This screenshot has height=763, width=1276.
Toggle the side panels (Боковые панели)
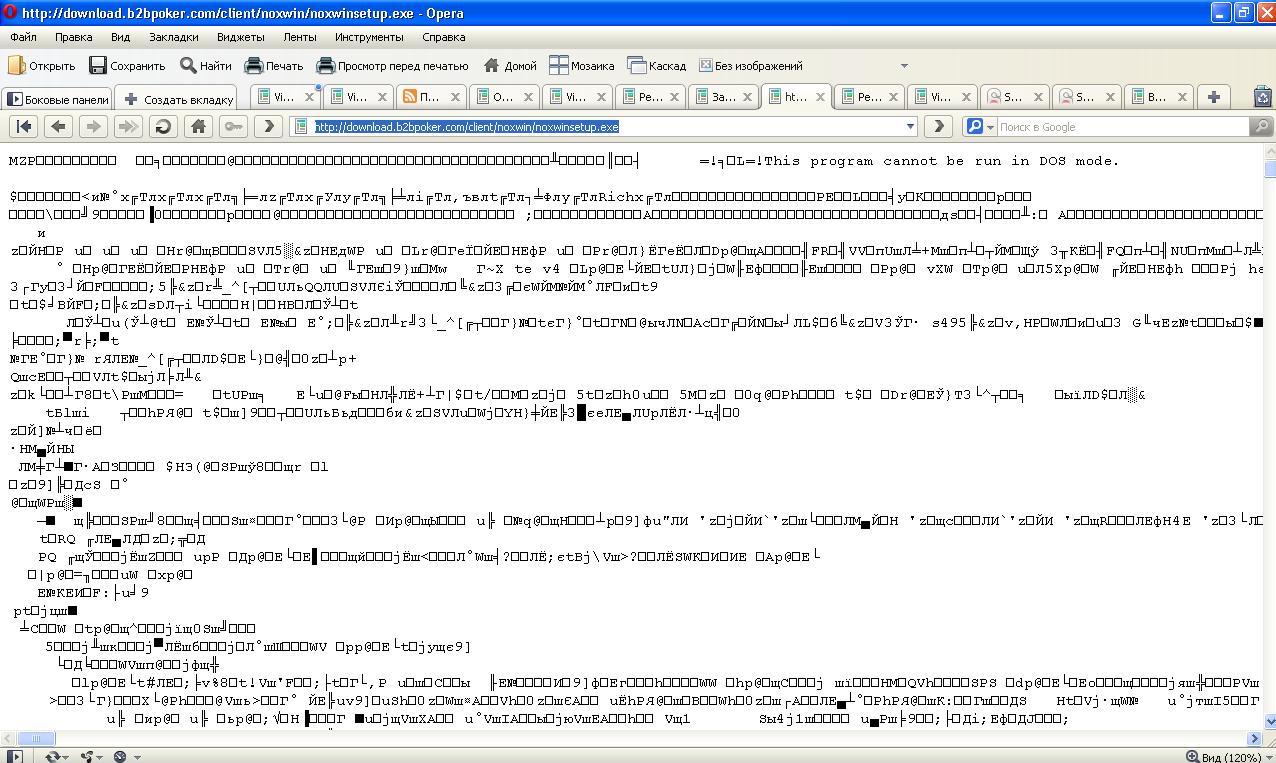(57, 99)
